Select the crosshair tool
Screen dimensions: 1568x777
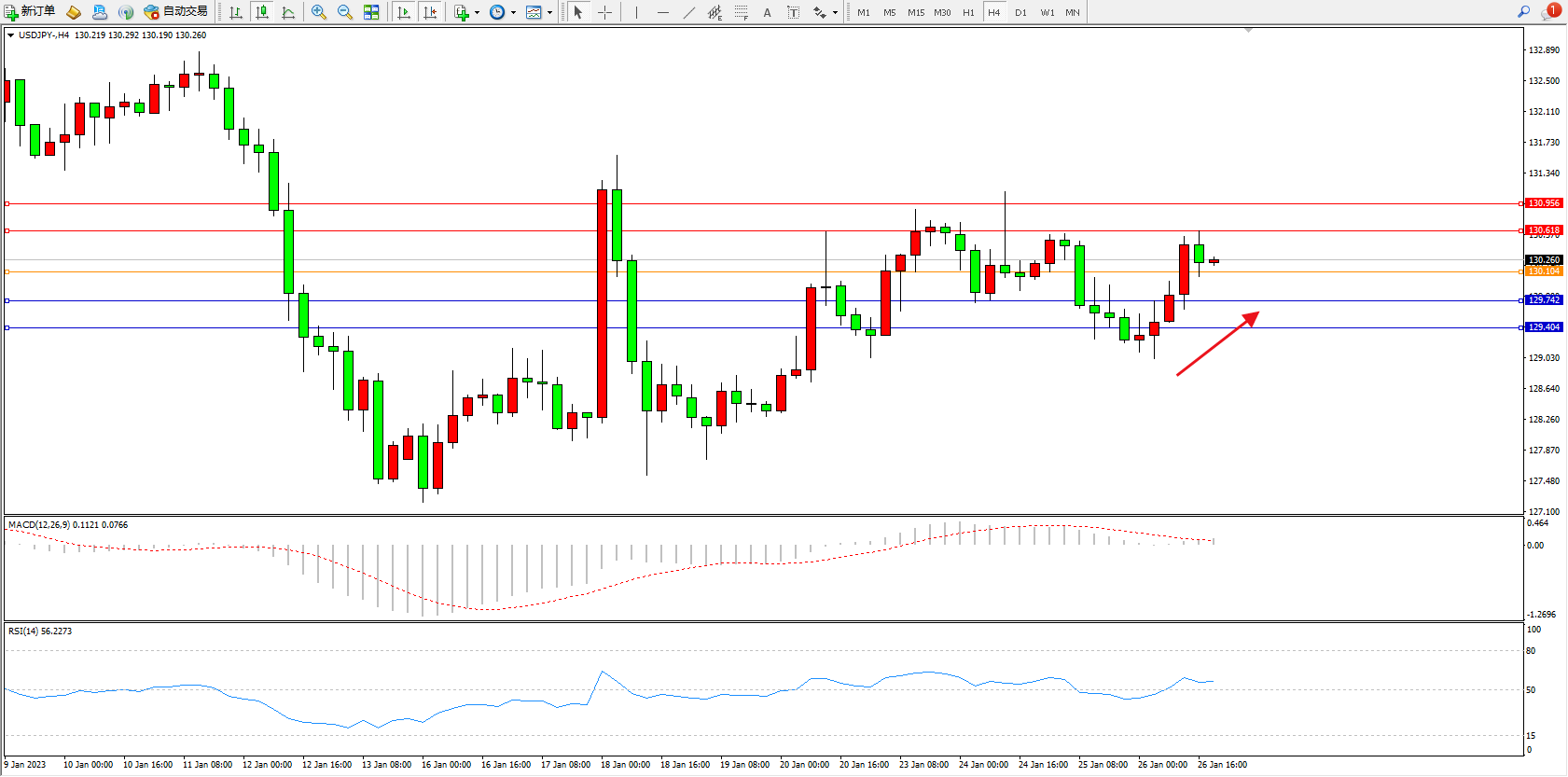[x=604, y=12]
